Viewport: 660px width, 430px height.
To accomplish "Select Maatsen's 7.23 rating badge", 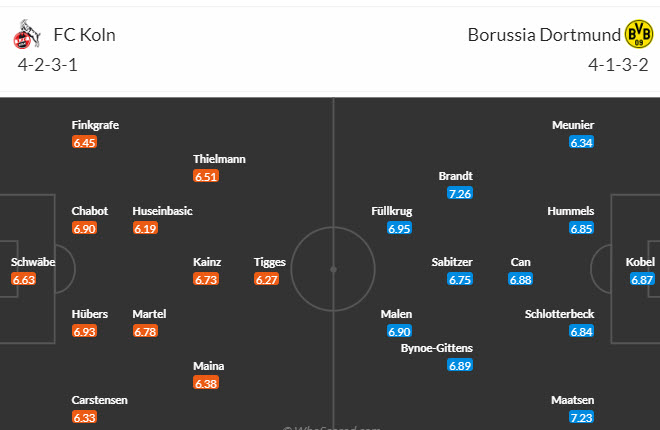I will coord(581,417).
